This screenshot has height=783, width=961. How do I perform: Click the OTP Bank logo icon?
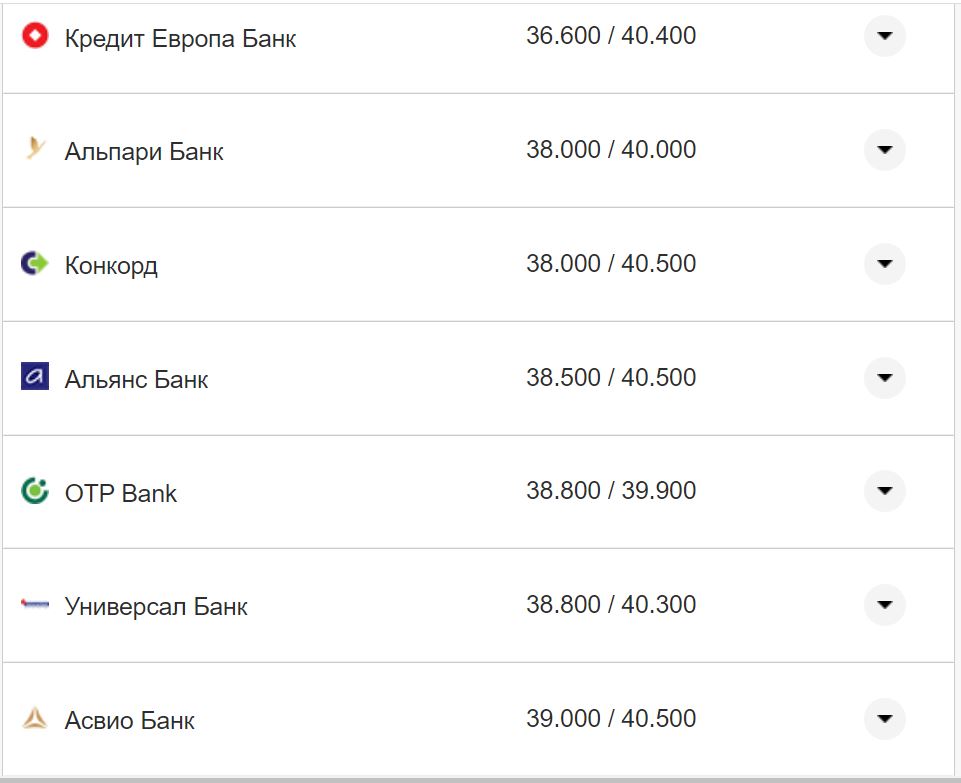tap(35, 491)
